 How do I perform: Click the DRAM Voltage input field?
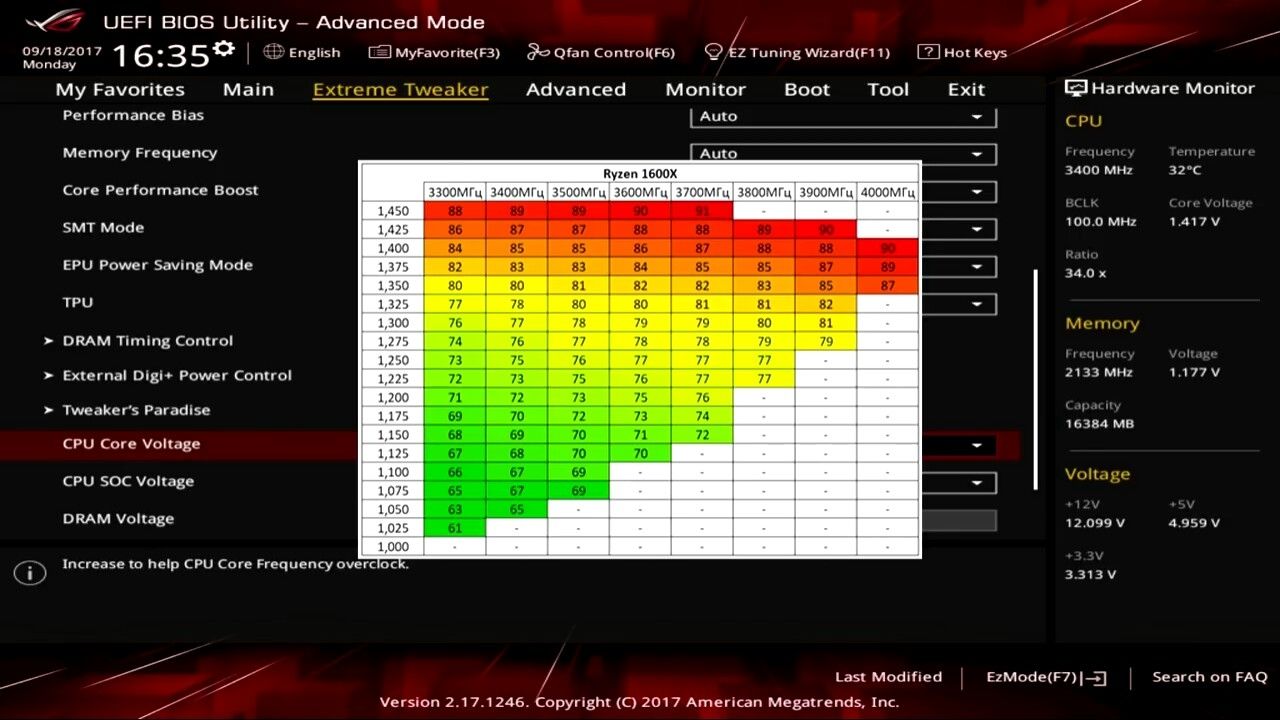click(x=958, y=520)
